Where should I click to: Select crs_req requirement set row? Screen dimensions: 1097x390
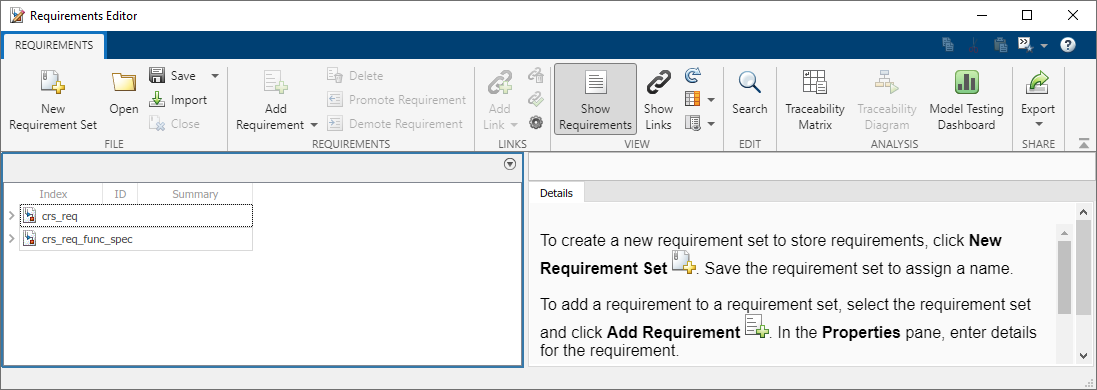136,216
